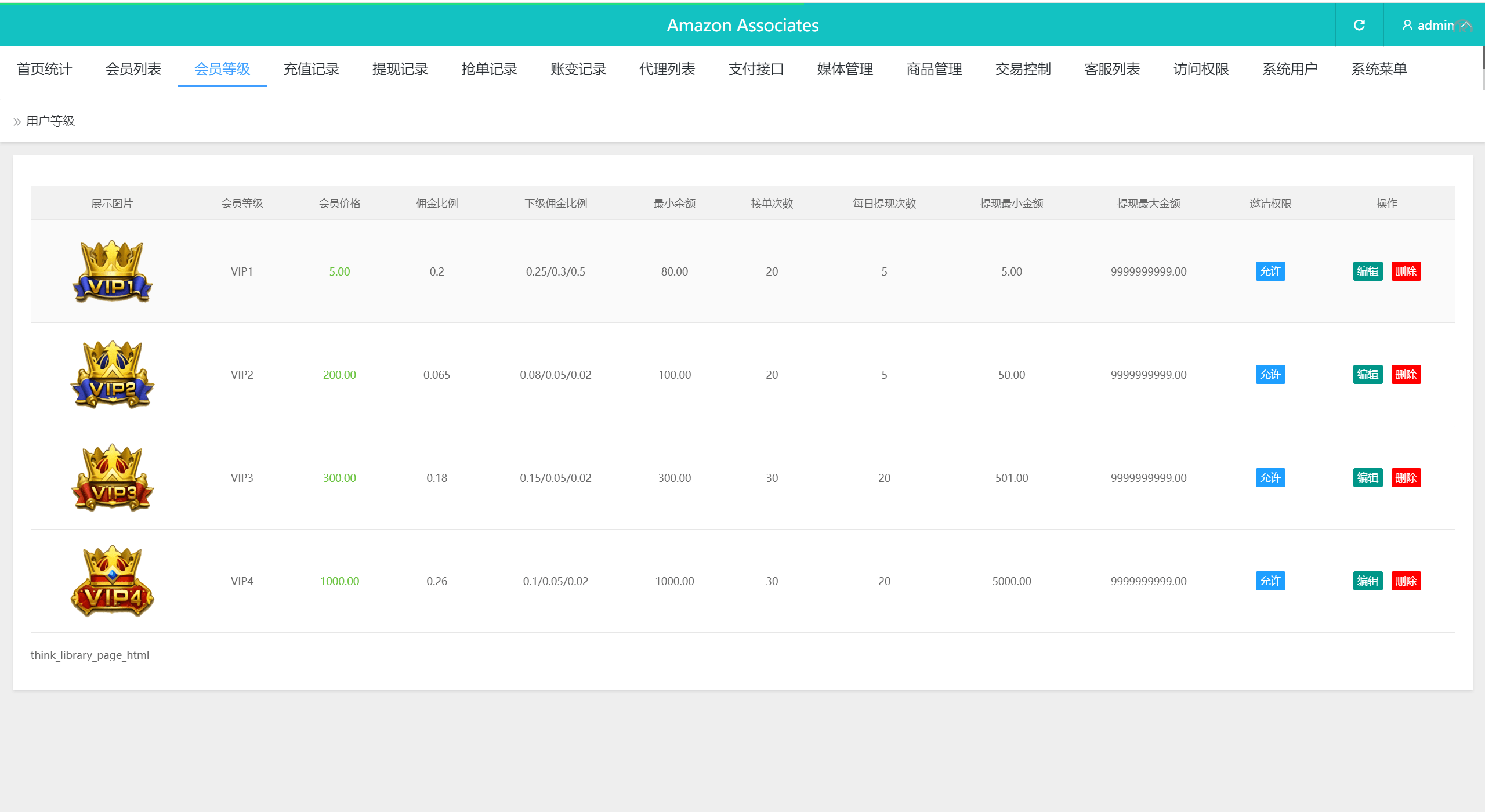Edit the VIP1 level row
Image resolution: width=1485 pixels, height=812 pixels.
click(1367, 271)
